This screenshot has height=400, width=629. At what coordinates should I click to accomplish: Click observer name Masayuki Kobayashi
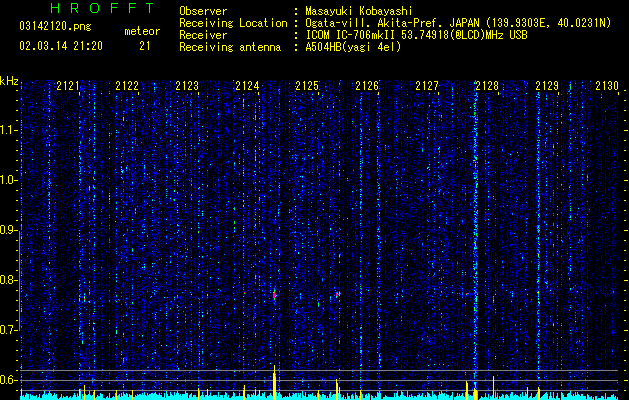(x=359, y=11)
